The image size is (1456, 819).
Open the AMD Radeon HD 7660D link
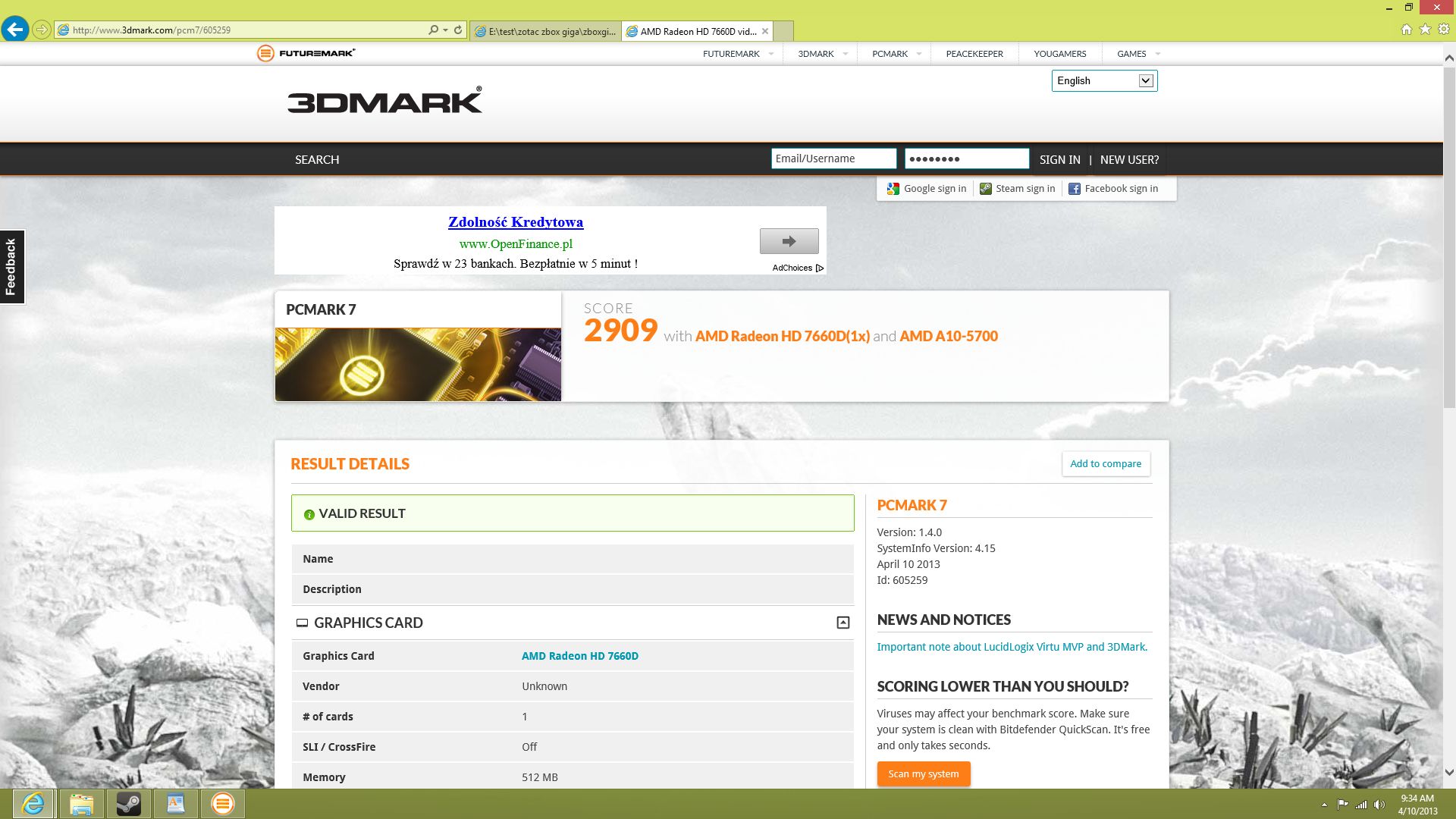[580, 656]
